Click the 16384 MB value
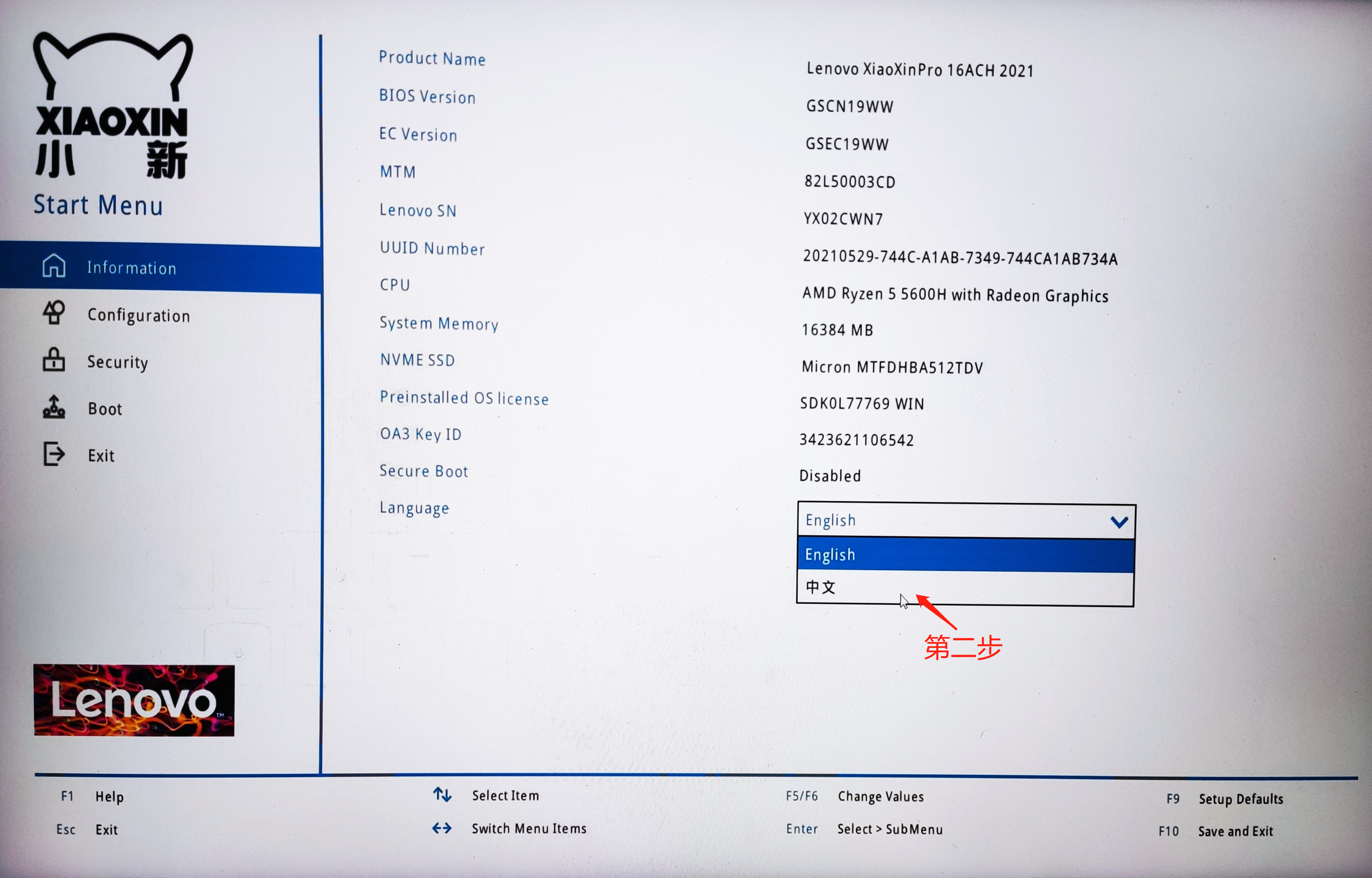 tap(837, 329)
